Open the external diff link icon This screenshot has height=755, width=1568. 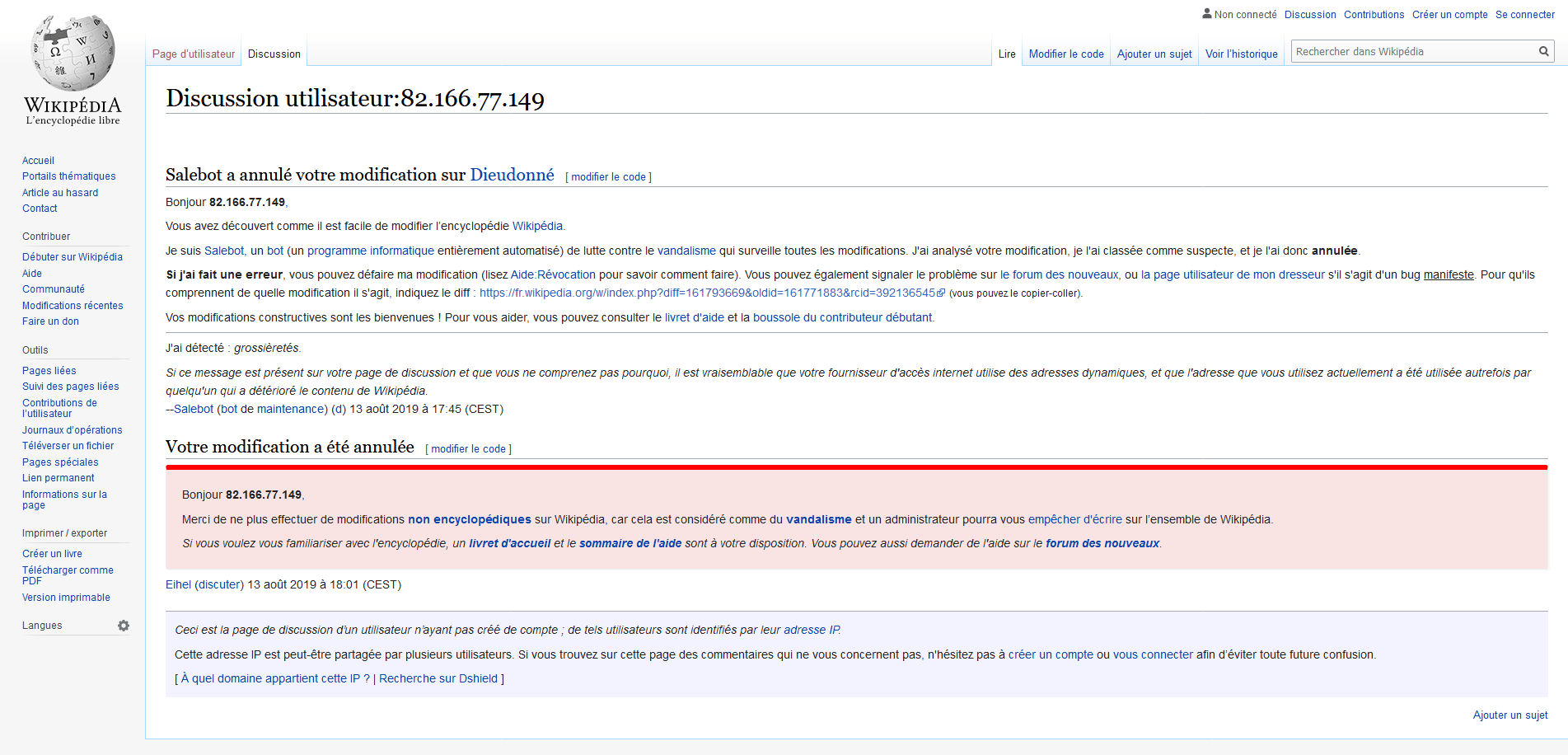941,293
